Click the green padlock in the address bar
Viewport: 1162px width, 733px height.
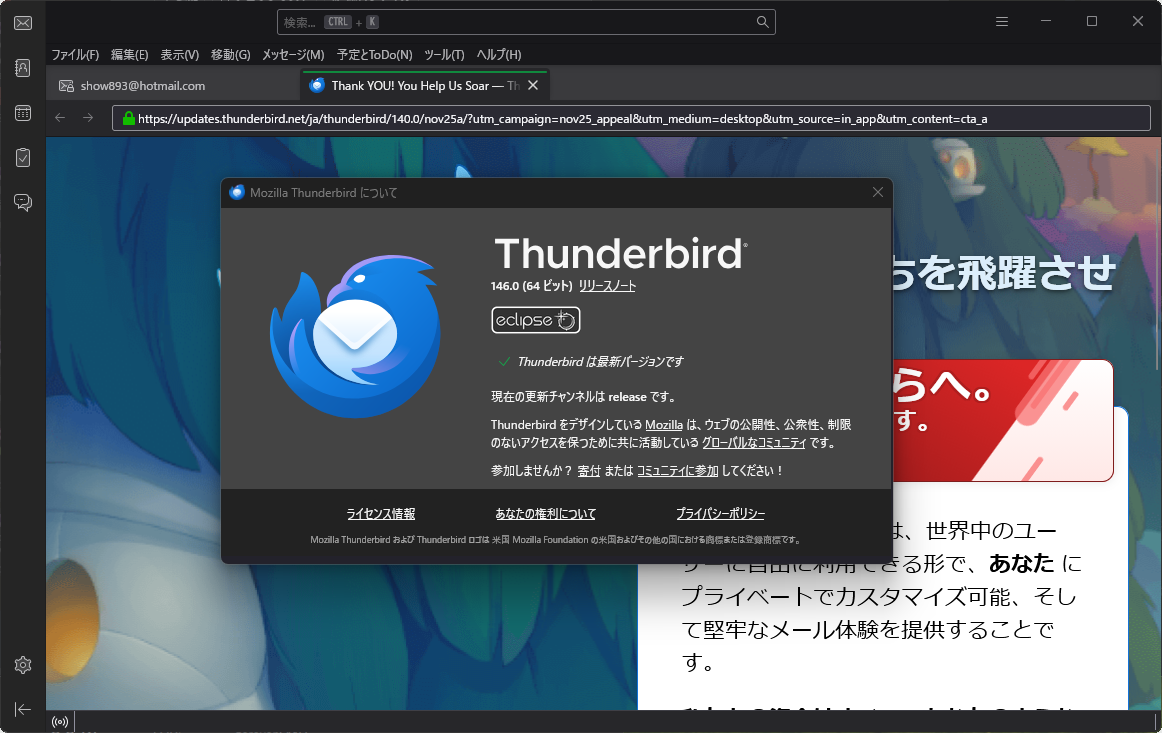point(129,117)
